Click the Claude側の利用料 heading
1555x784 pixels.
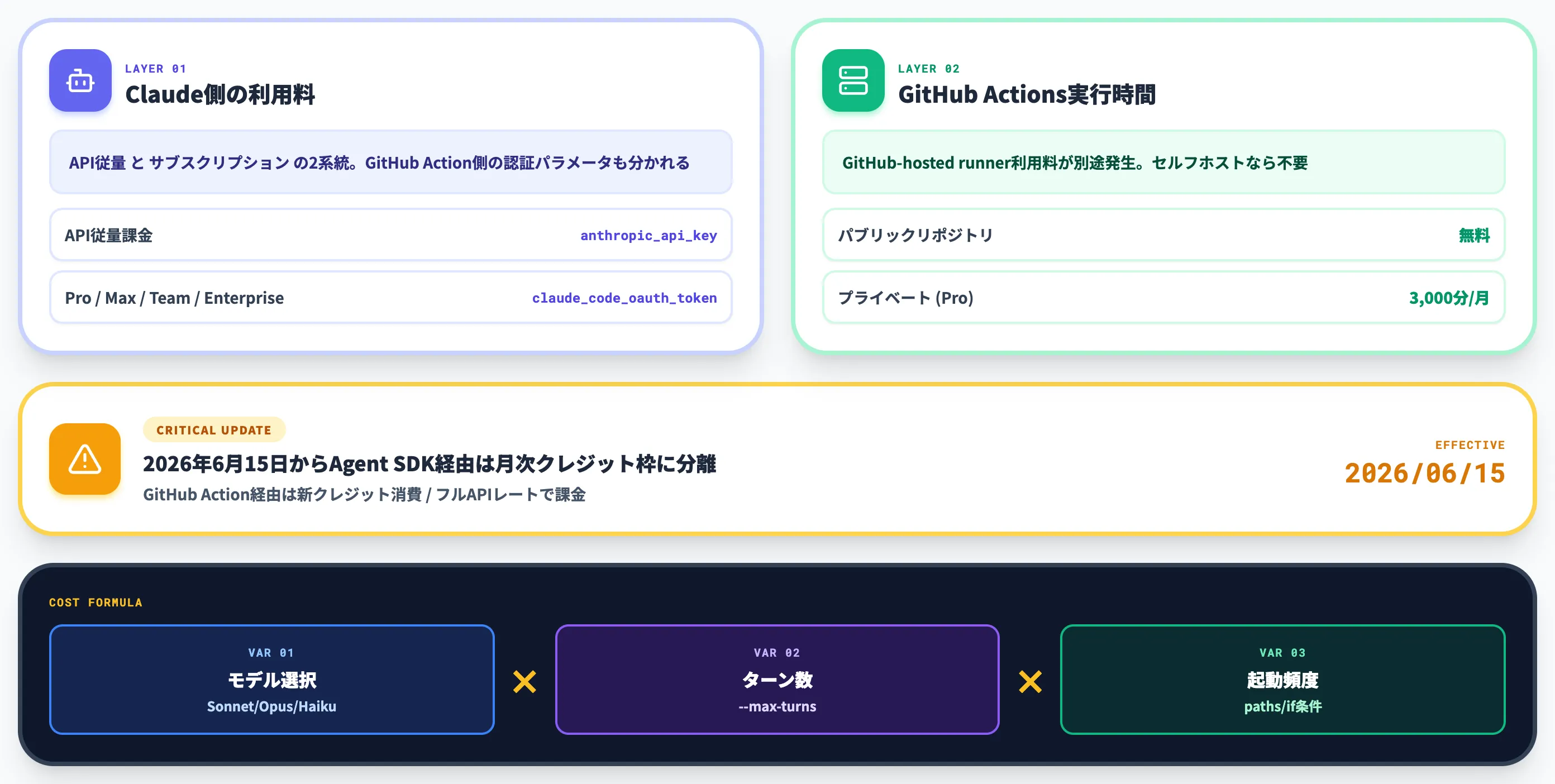tap(220, 94)
